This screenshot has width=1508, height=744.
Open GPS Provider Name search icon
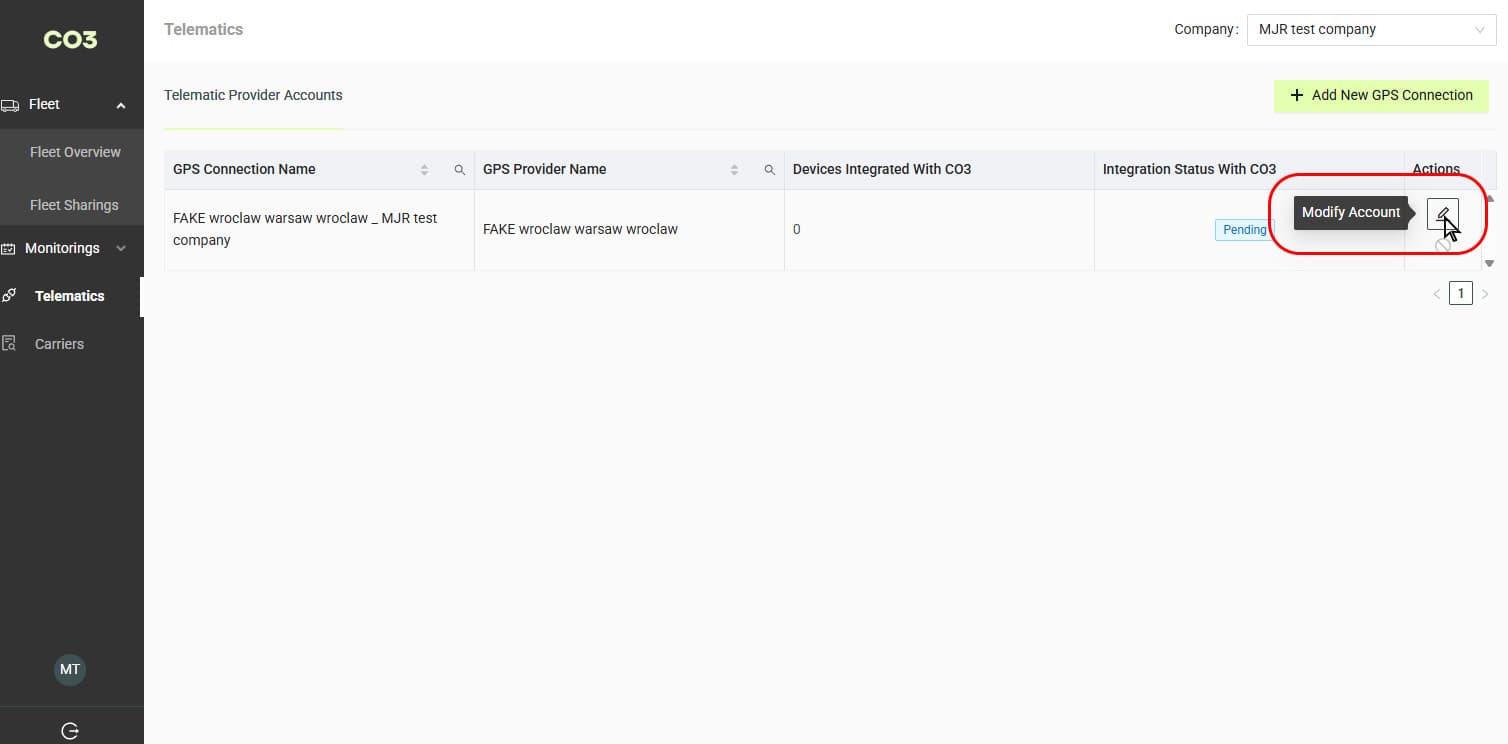(x=769, y=170)
